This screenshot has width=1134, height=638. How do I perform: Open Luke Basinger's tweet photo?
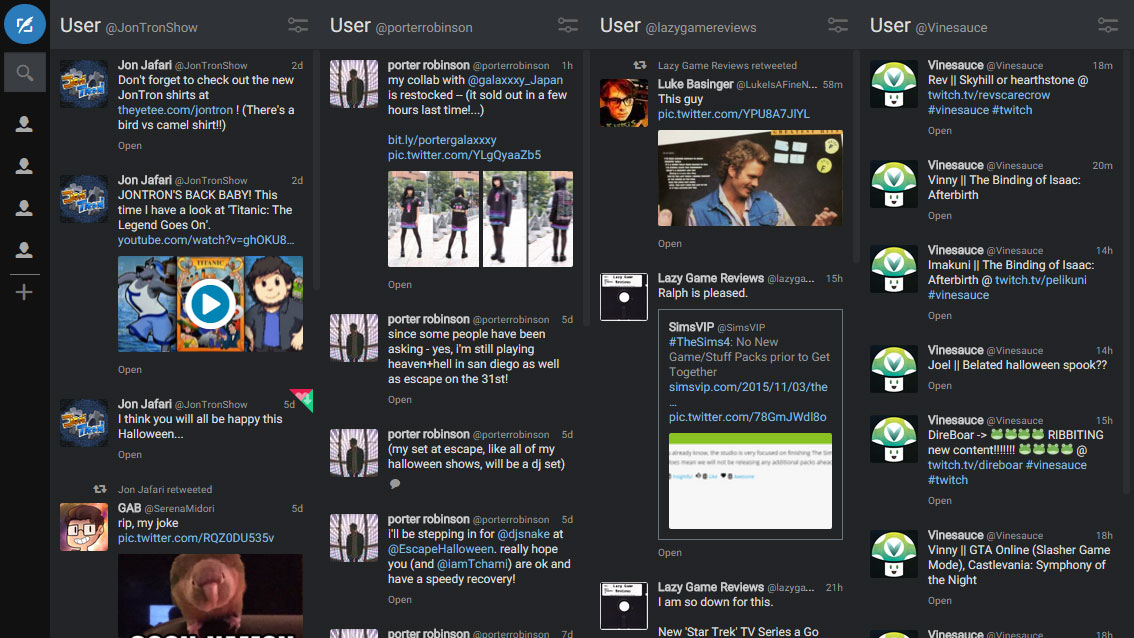coord(750,178)
